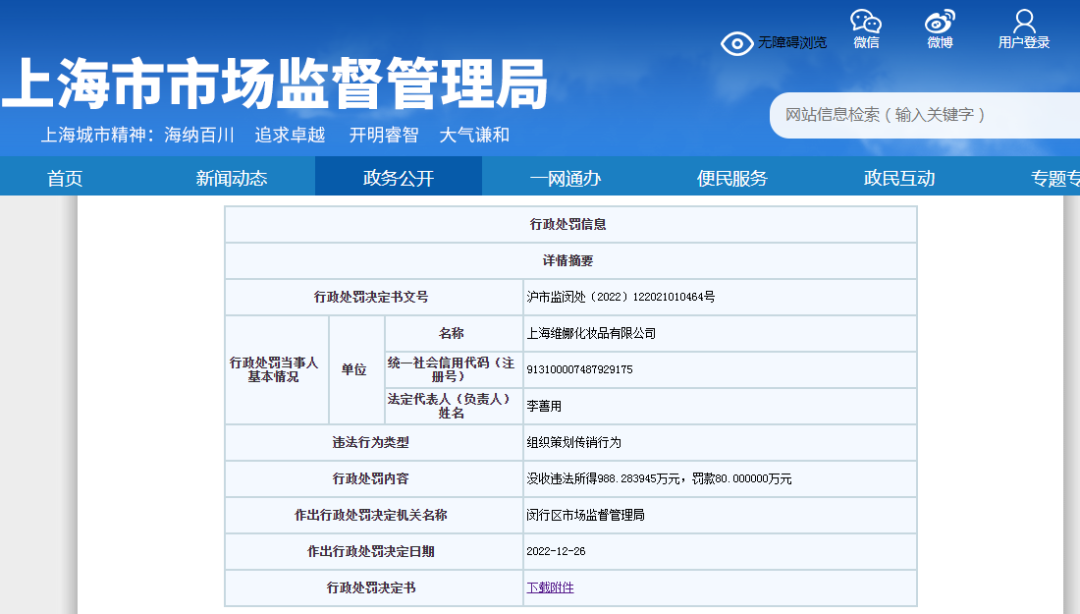Viewport: 1080px width, 614px height.
Task: Click the WeChat icon in header
Action: 866,21
